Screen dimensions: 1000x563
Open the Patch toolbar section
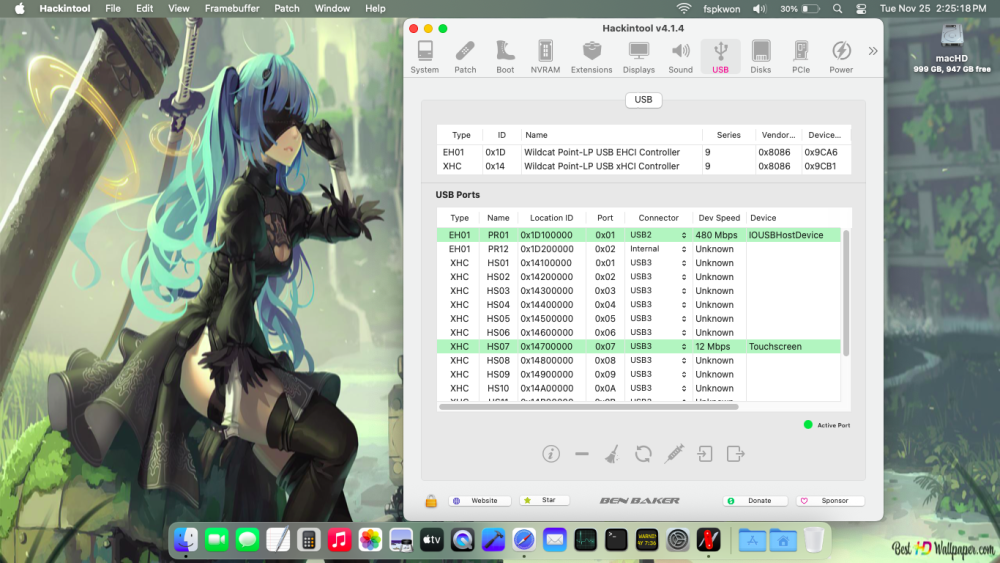click(x=465, y=57)
